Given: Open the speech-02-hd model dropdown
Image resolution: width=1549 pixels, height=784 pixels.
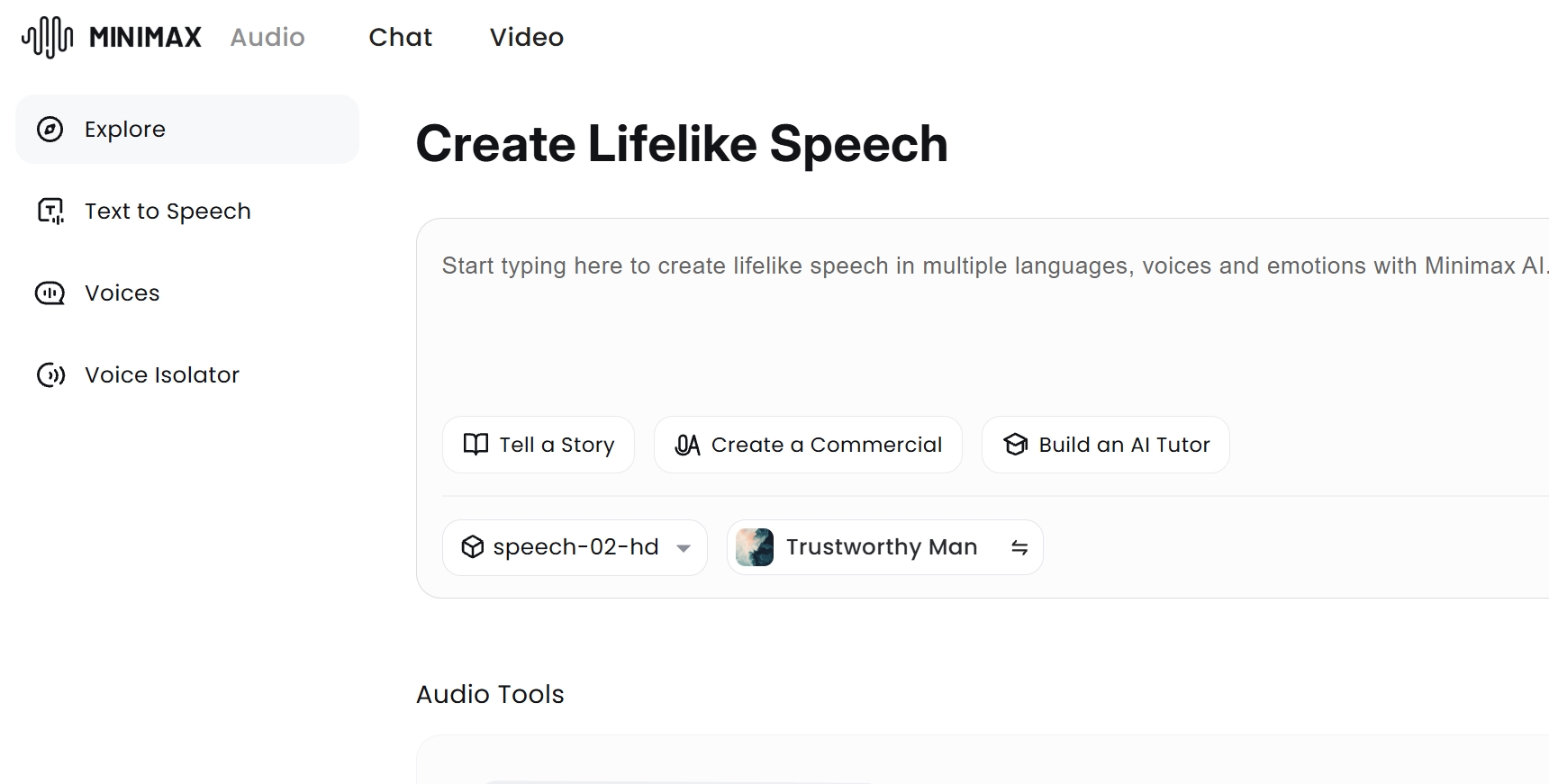Looking at the screenshot, I should click(x=575, y=547).
